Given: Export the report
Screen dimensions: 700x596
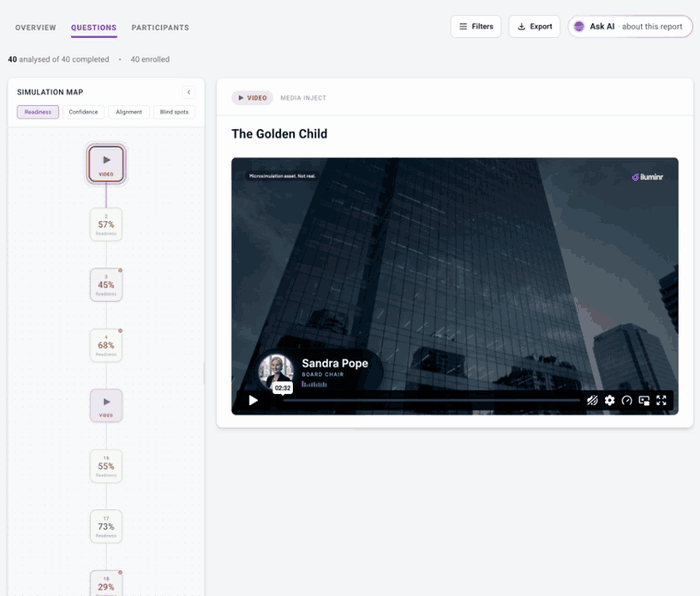Looking at the screenshot, I should point(534,26).
